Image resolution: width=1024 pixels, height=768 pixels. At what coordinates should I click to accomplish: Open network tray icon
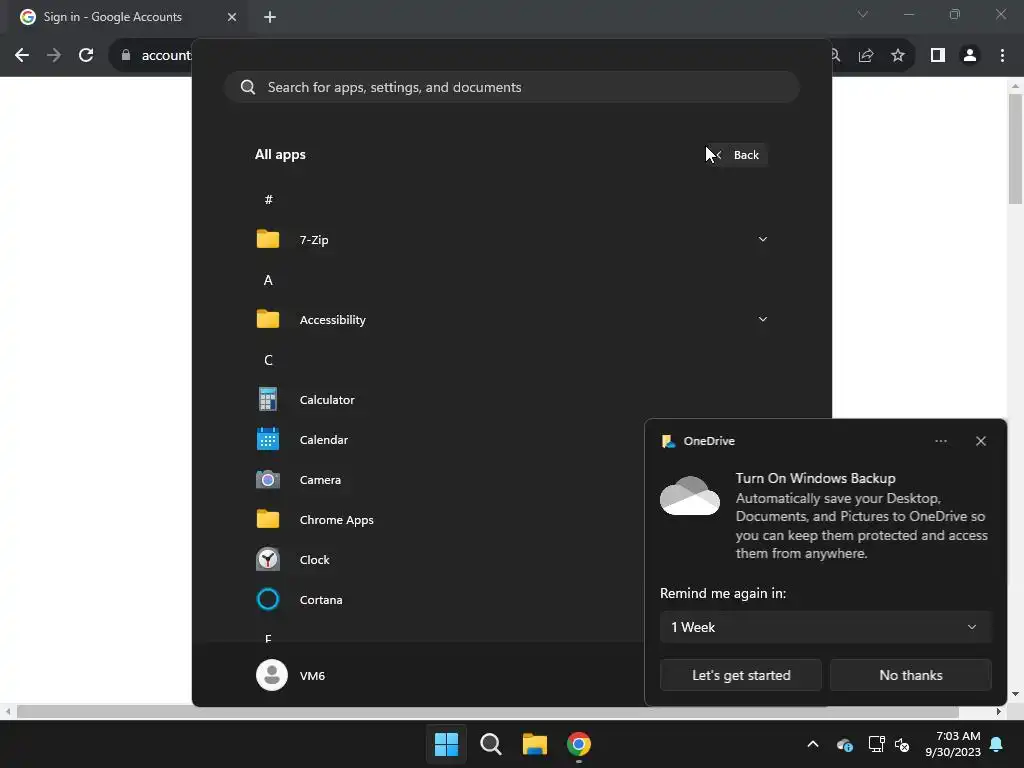(x=876, y=744)
